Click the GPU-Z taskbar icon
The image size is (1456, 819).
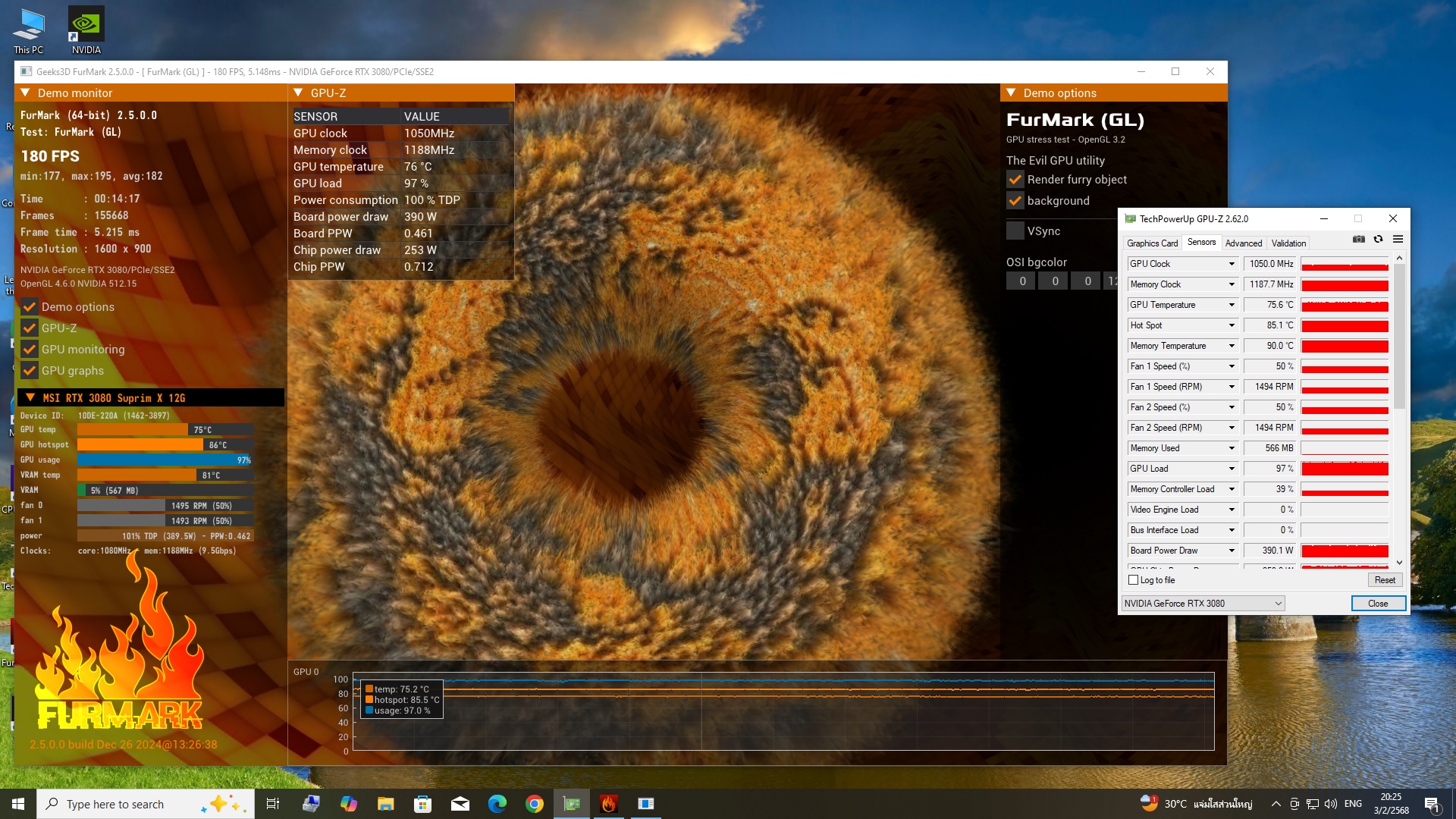572,804
